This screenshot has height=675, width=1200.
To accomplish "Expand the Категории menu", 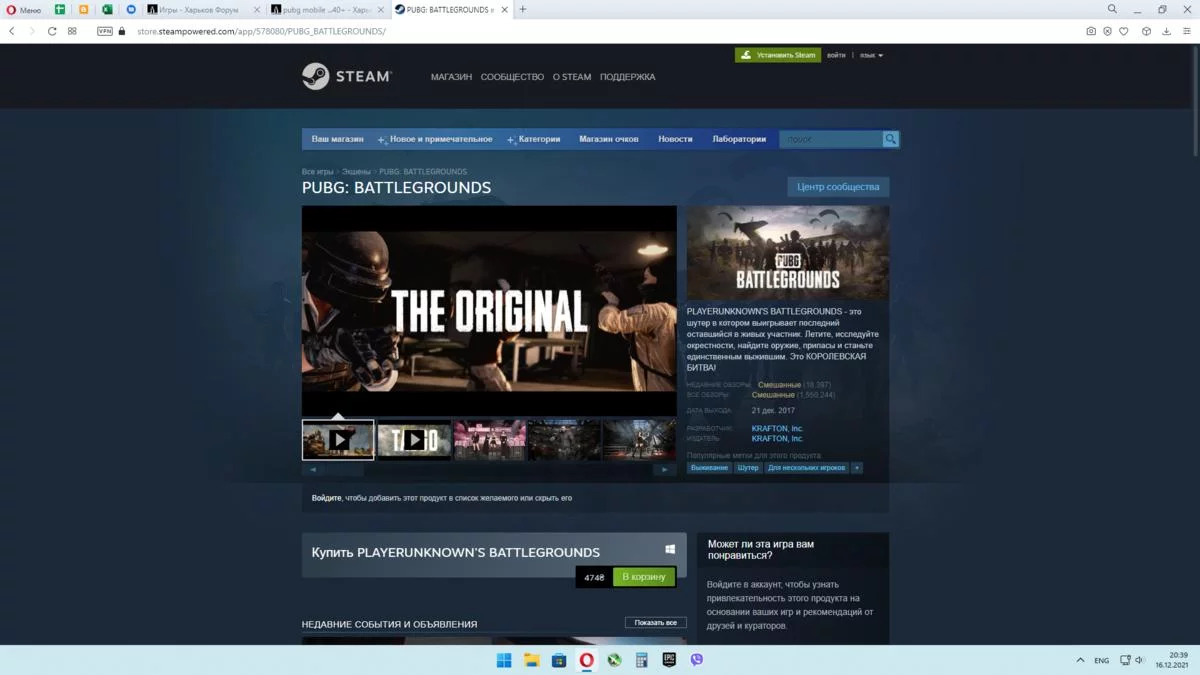I will pyautogui.click(x=534, y=139).
